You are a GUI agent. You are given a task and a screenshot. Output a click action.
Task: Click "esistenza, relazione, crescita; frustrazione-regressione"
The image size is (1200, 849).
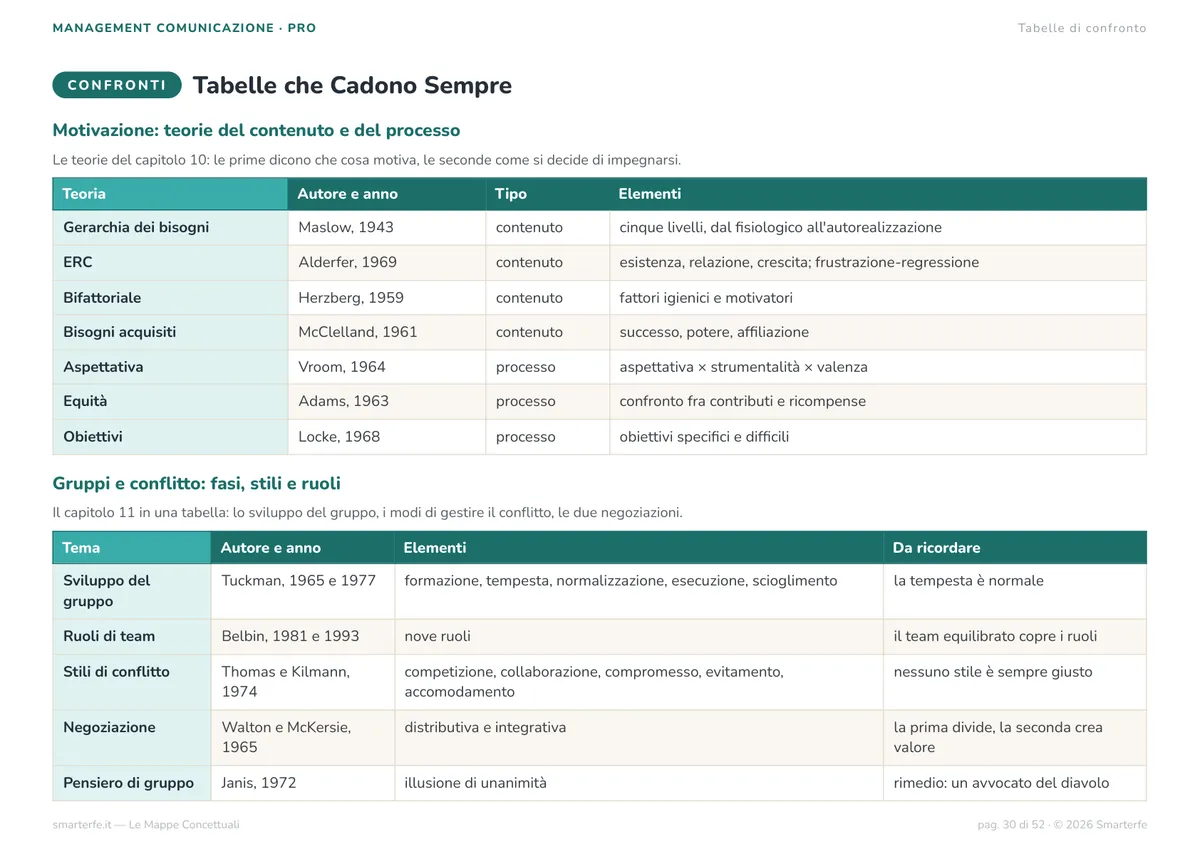(x=799, y=263)
